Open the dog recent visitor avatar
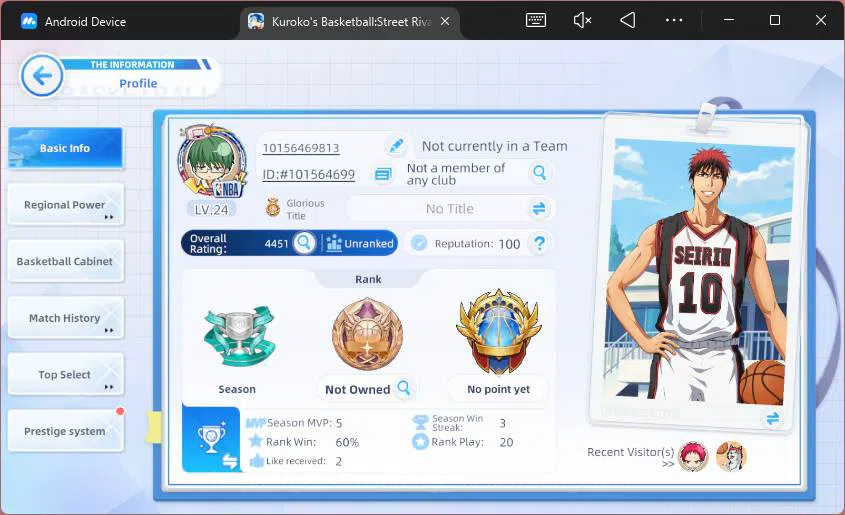 (731, 456)
